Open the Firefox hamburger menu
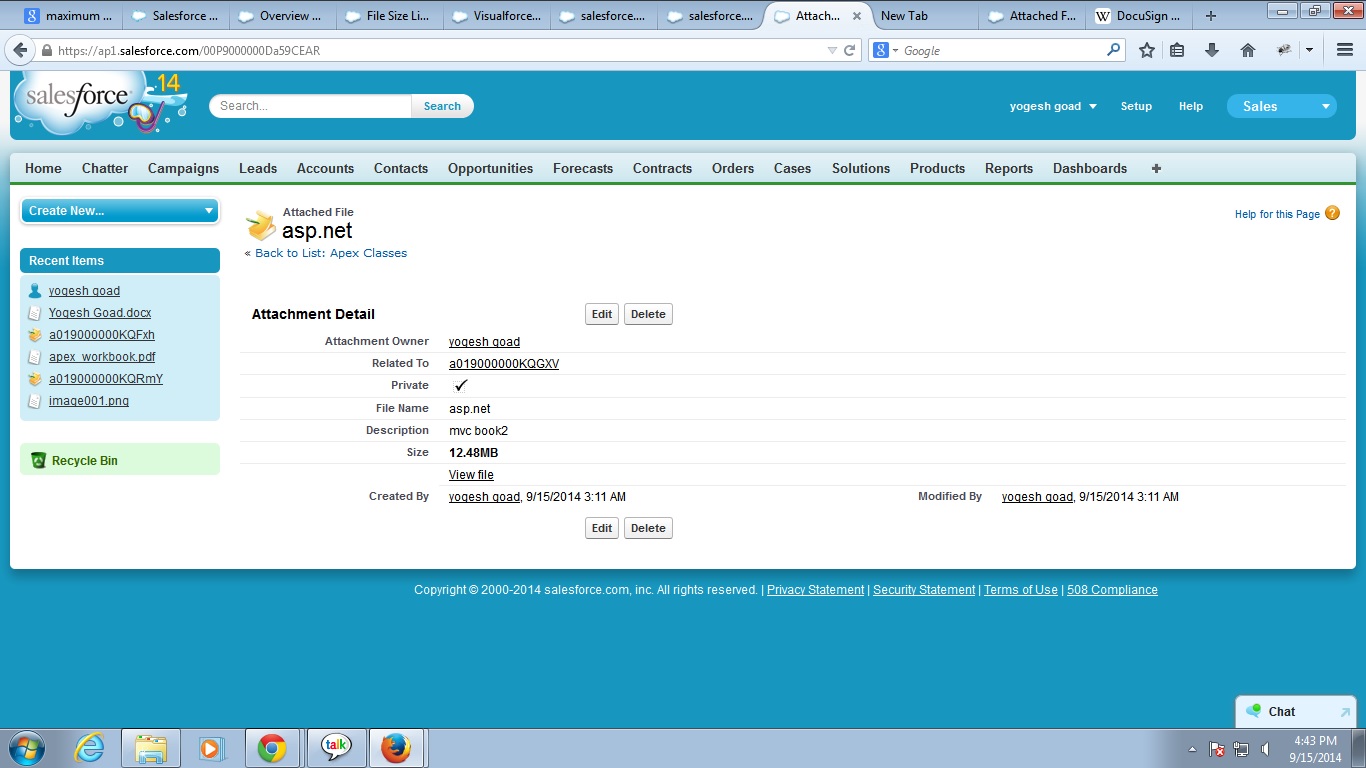The width and height of the screenshot is (1366, 768). coord(1345,50)
